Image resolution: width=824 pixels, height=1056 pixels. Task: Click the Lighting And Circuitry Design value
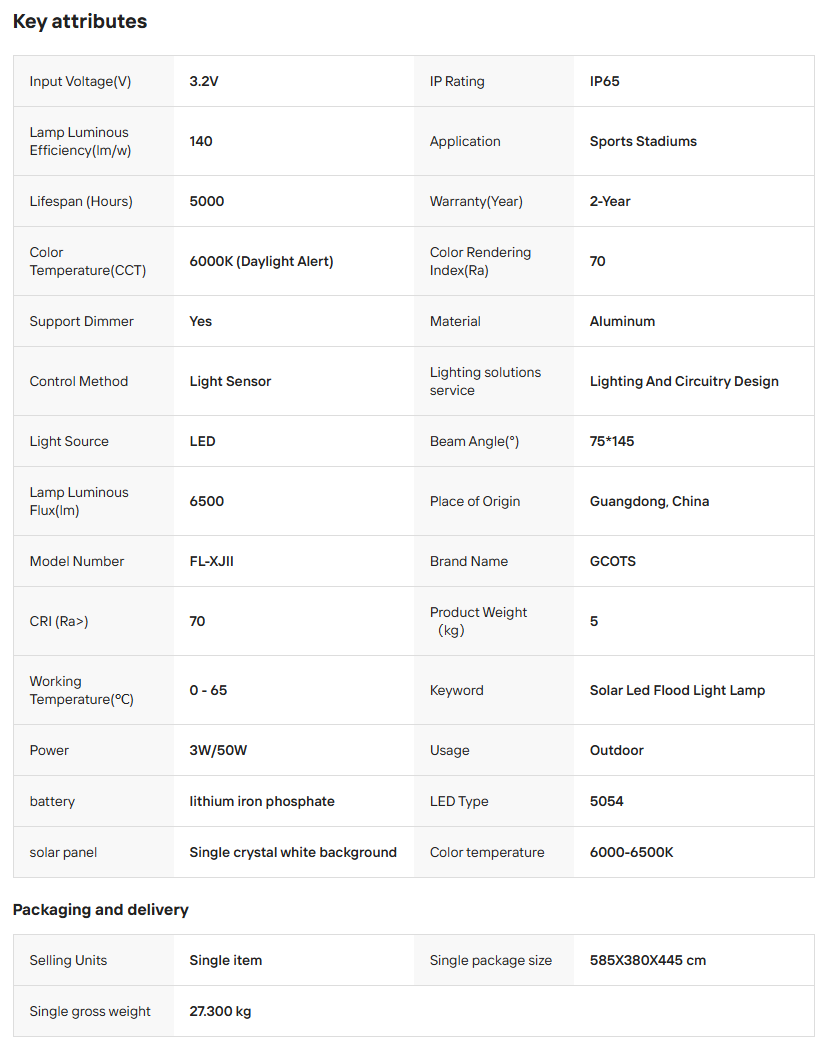[x=684, y=381]
